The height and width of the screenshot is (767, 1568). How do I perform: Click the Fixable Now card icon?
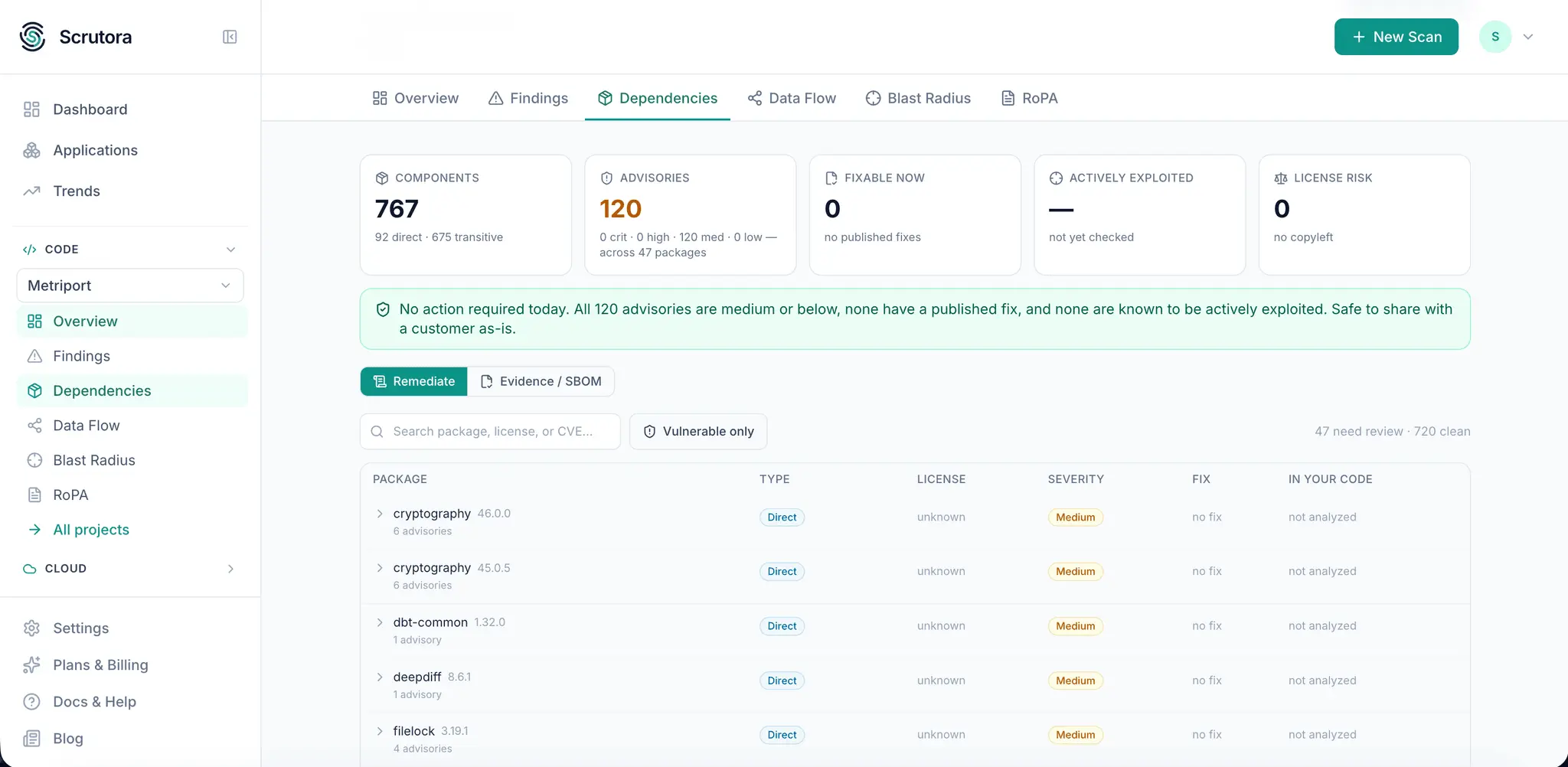pyautogui.click(x=831, y=178)
